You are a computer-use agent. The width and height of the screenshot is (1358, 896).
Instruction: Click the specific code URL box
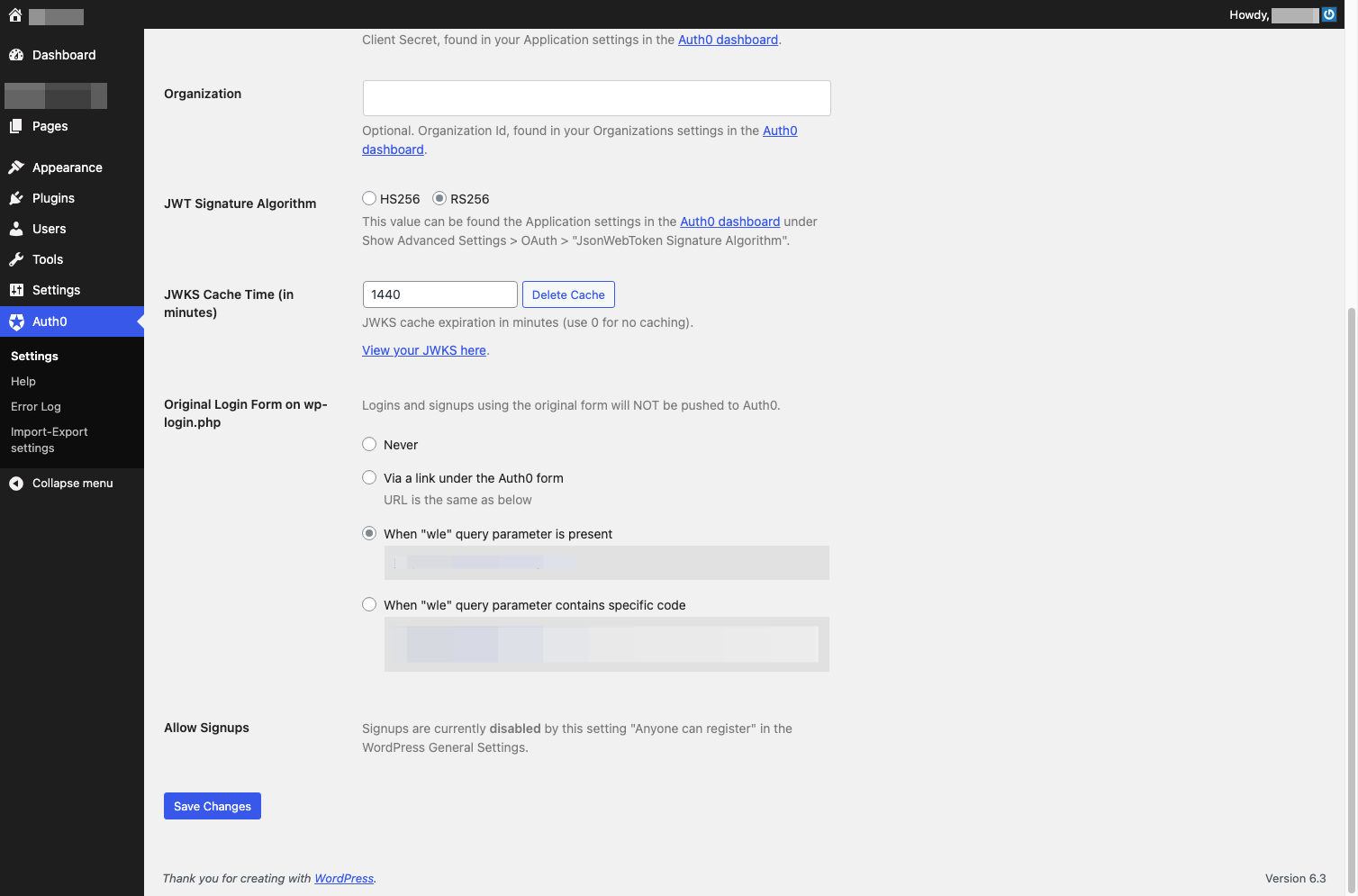[x=607, y=645]
